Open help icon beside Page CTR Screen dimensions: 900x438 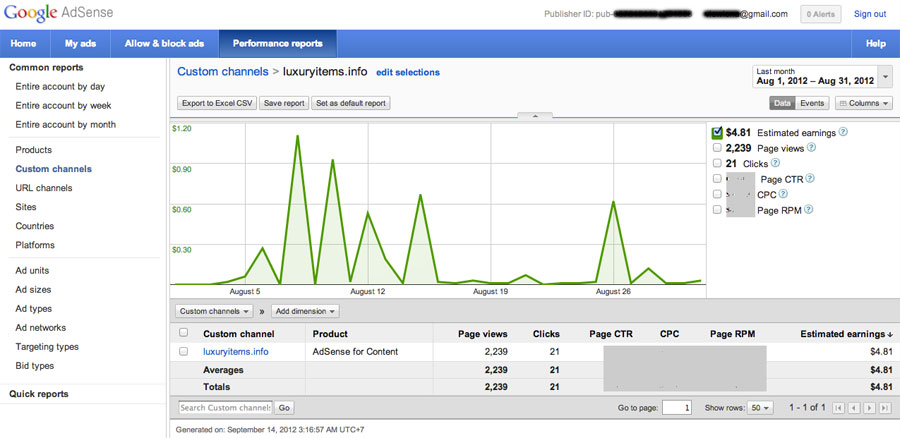[810, 179]
